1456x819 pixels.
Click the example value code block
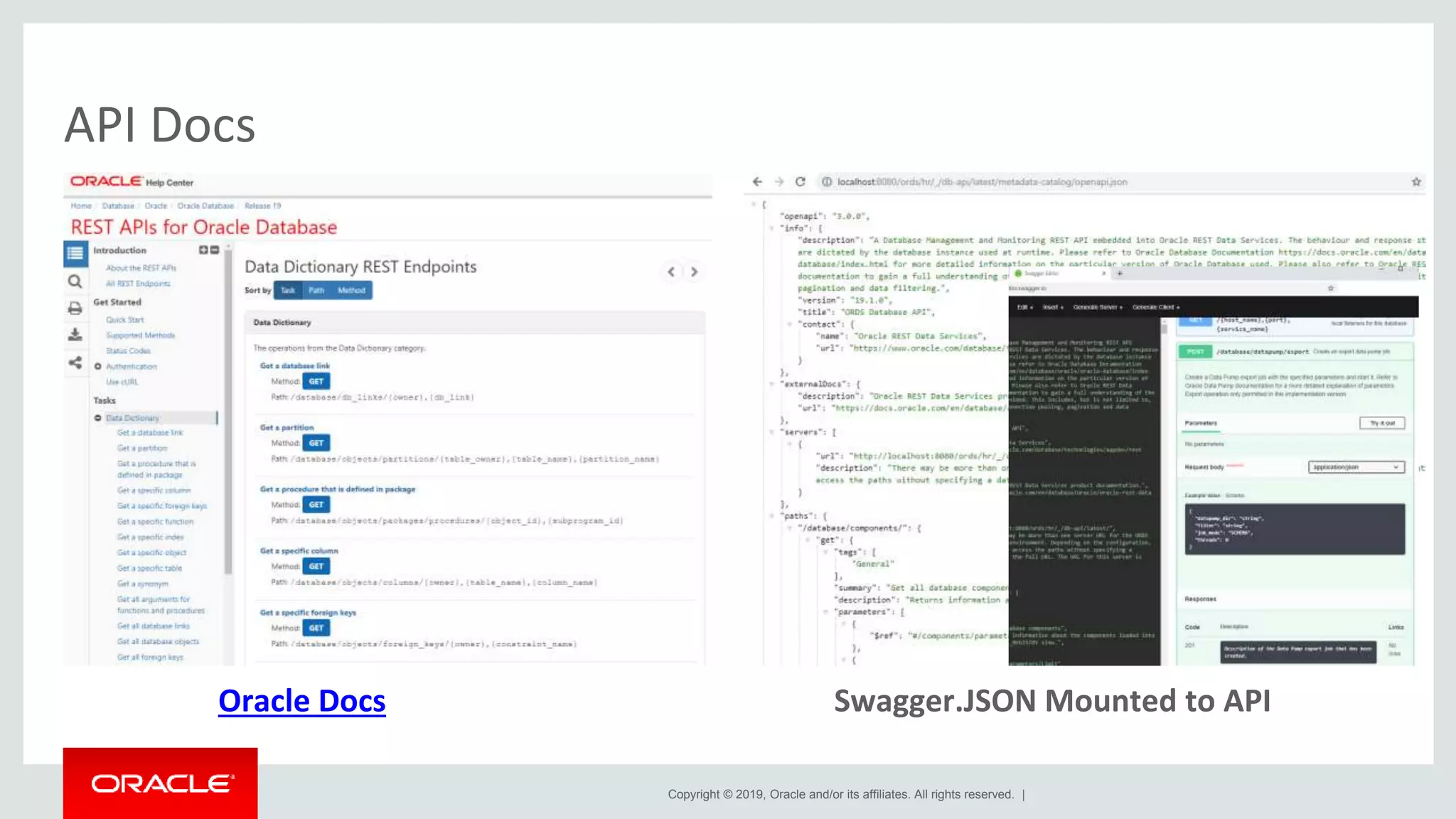pyautogui.click(x=1295, y=529)
